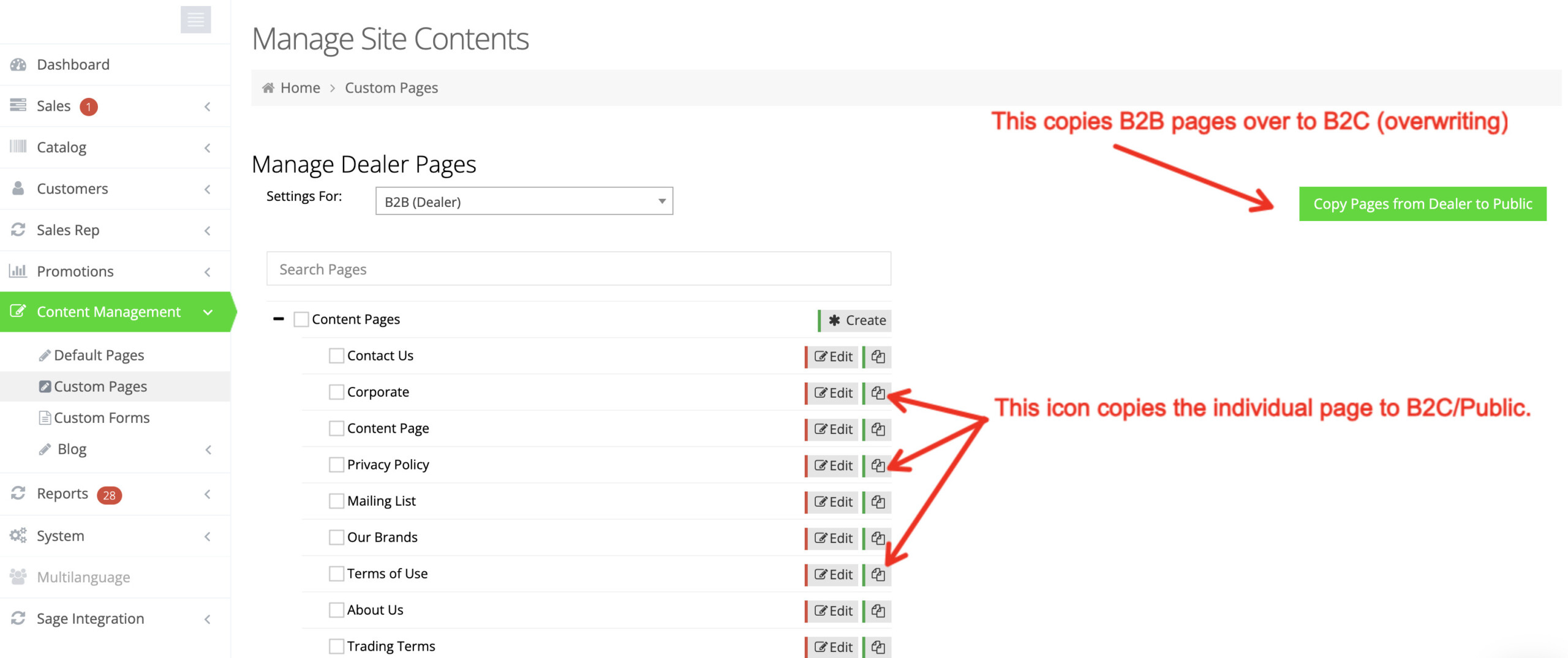Click the hamburger menu toggle icon
This screenshot has height=658, width=1568.
click(x=195, y=20)
